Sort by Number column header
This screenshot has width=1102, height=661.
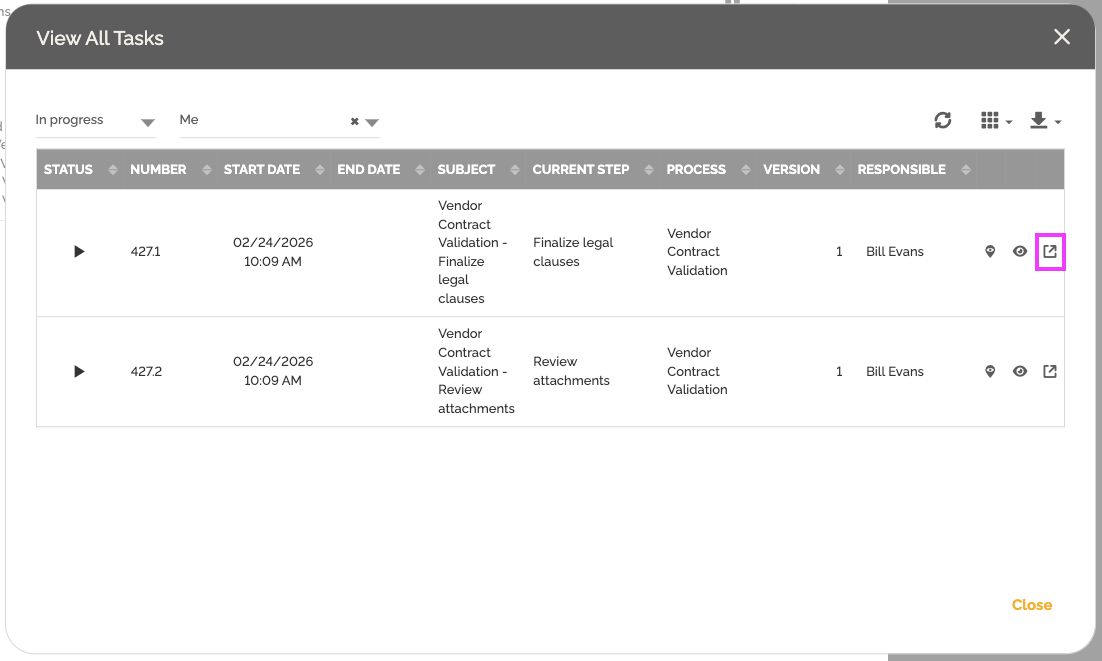coord(158,170)
